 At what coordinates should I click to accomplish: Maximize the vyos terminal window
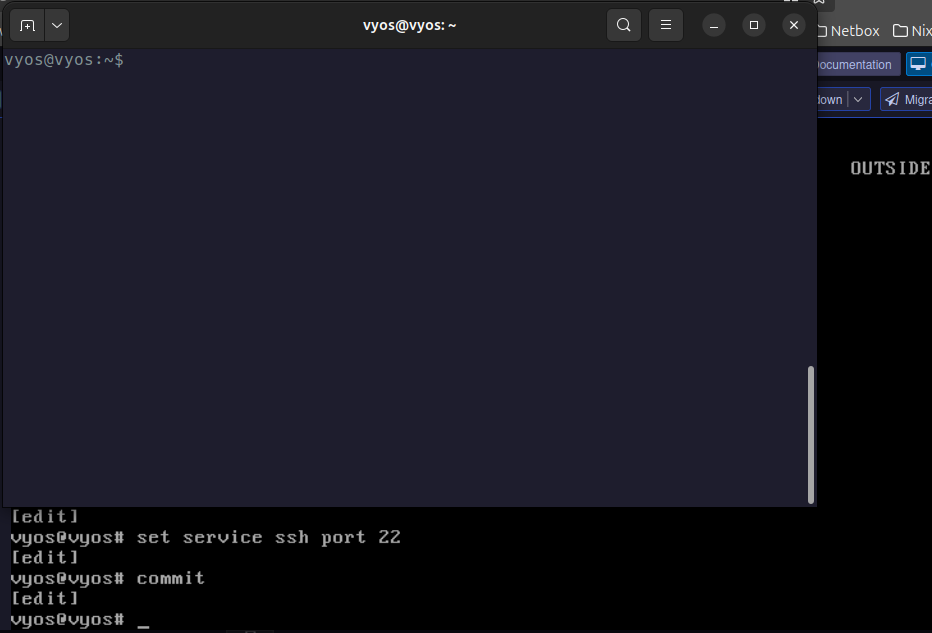(754, 25)
